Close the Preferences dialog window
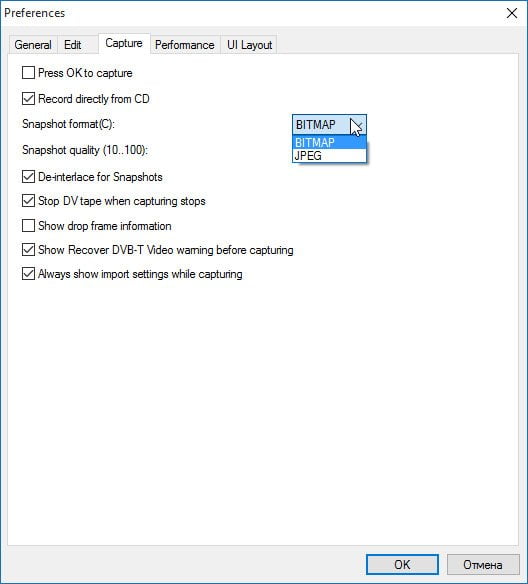This screenshot has width=528, height=584. point(512,13)
